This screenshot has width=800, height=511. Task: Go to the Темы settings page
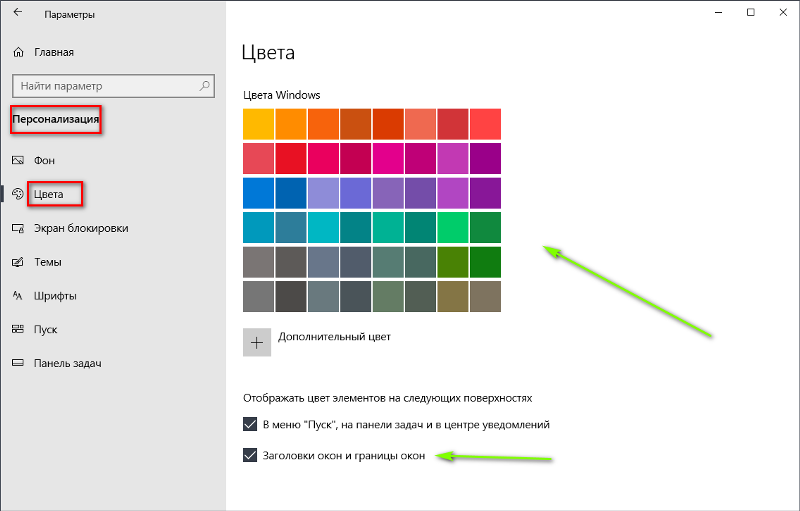pyautogui.click(x=47, y=262)
